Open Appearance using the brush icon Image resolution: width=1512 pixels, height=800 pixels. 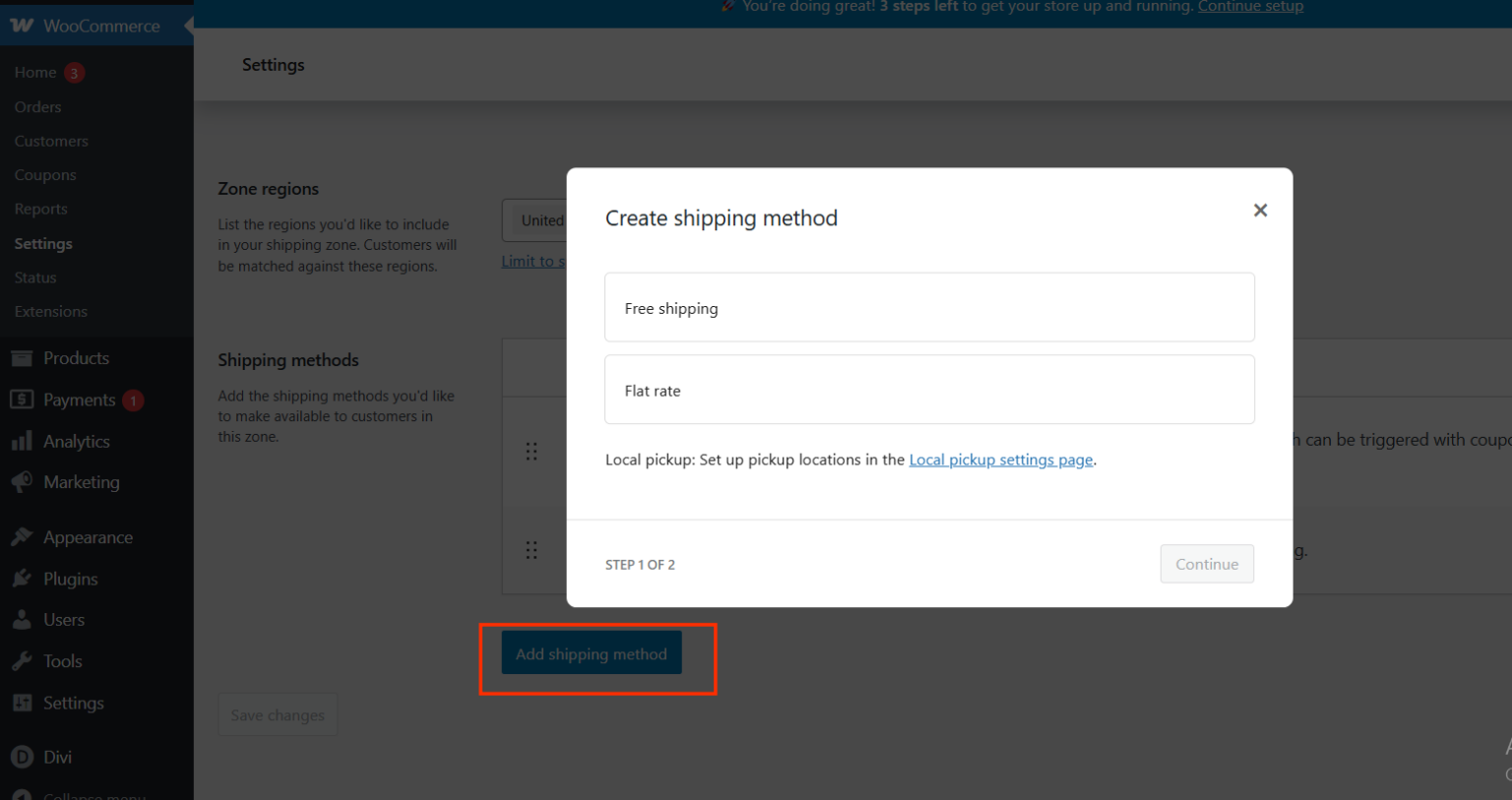(23, 536)
